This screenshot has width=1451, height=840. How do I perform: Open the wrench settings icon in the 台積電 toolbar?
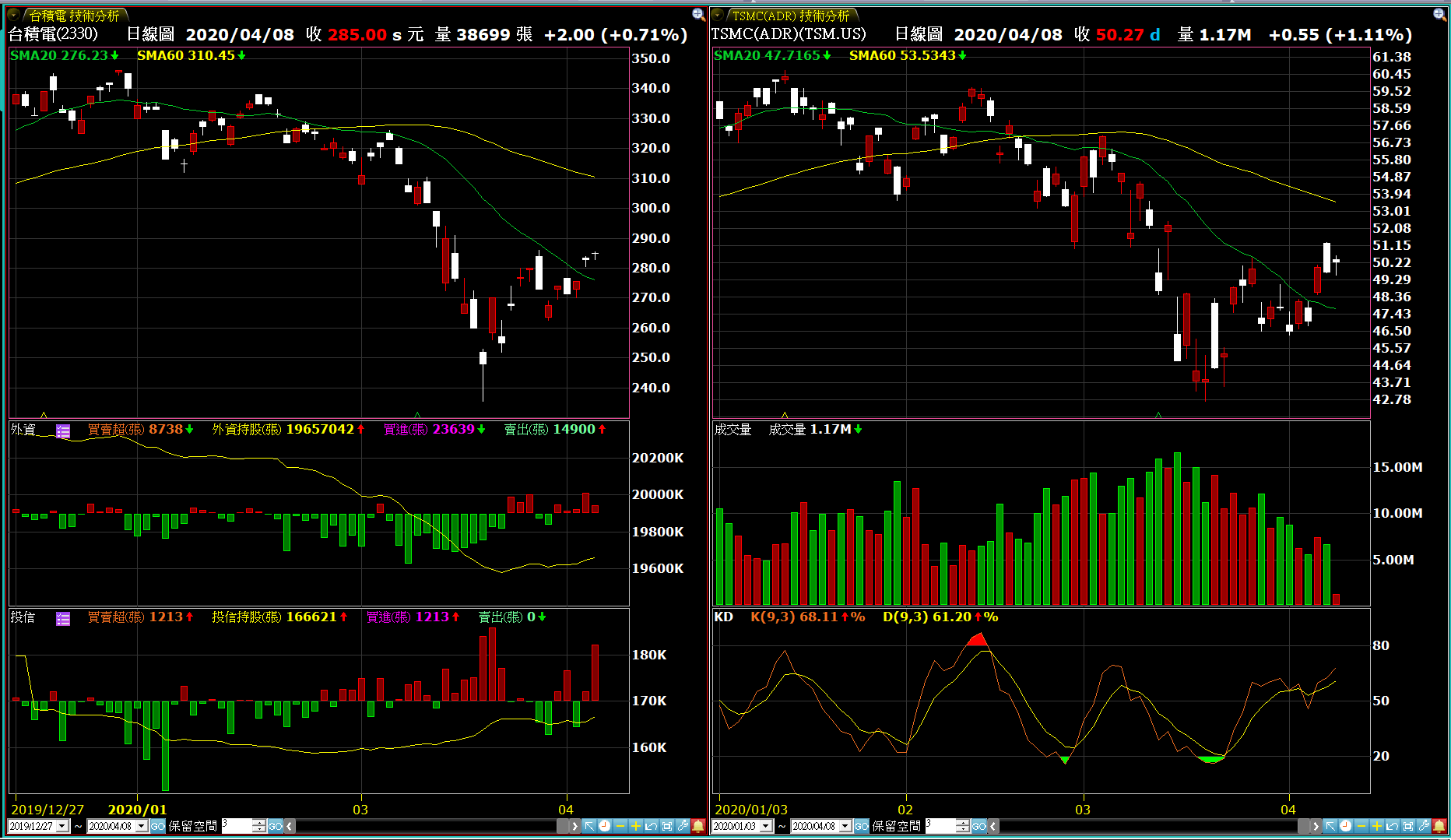coord(683,826)
